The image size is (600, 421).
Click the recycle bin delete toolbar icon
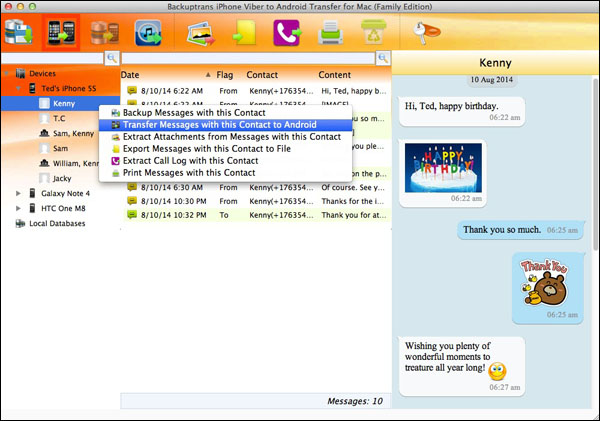pyautogui.click(x=374, y=32)
